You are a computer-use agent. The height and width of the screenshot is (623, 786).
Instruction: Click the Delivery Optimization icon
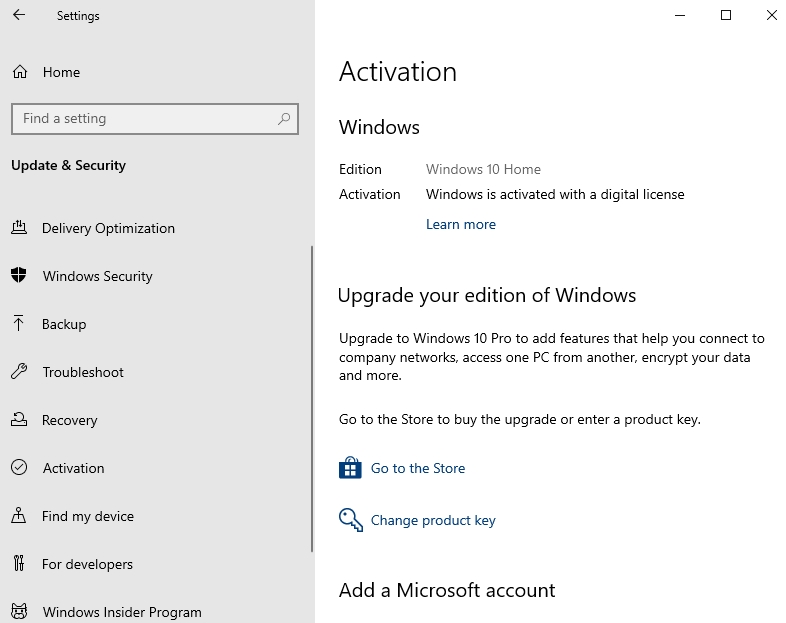click(19, 228)
